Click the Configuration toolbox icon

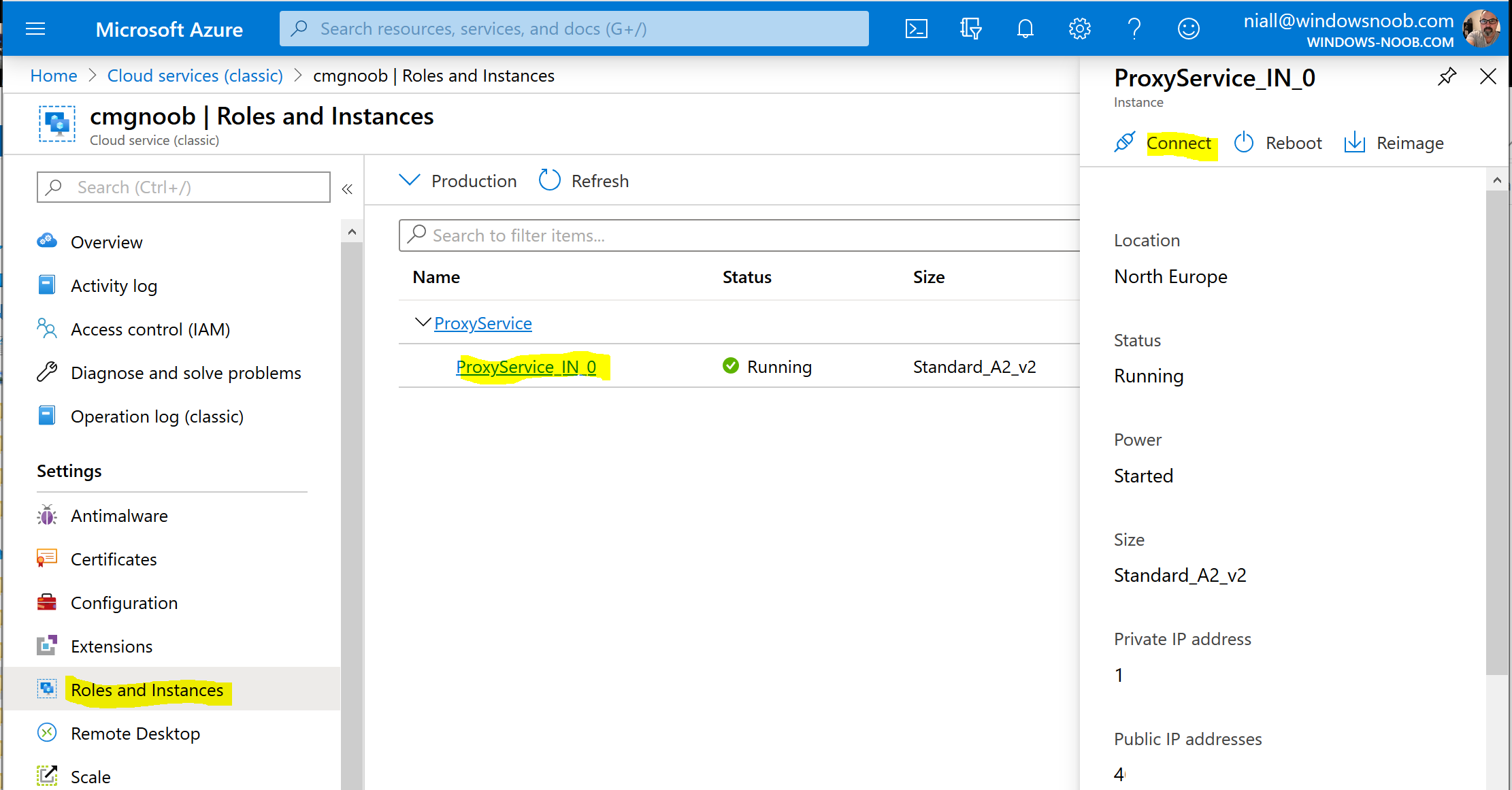tap(47, 602)
